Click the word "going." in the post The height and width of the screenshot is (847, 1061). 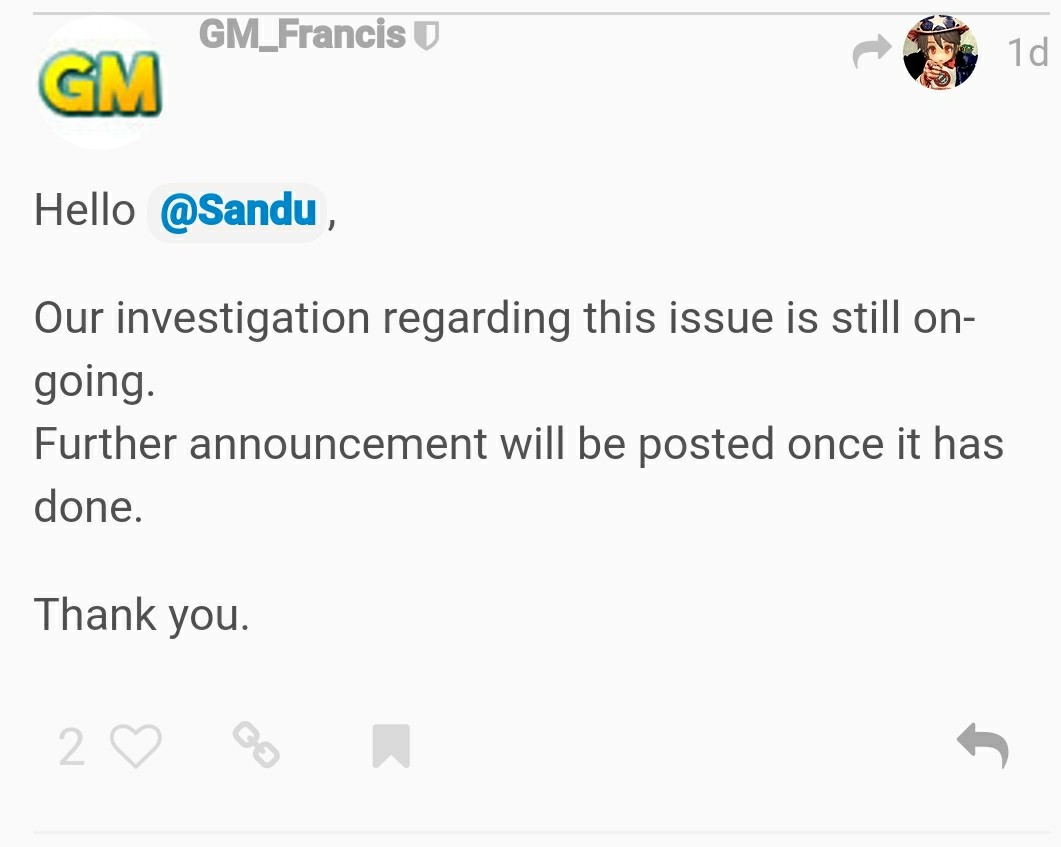(94, 382)
